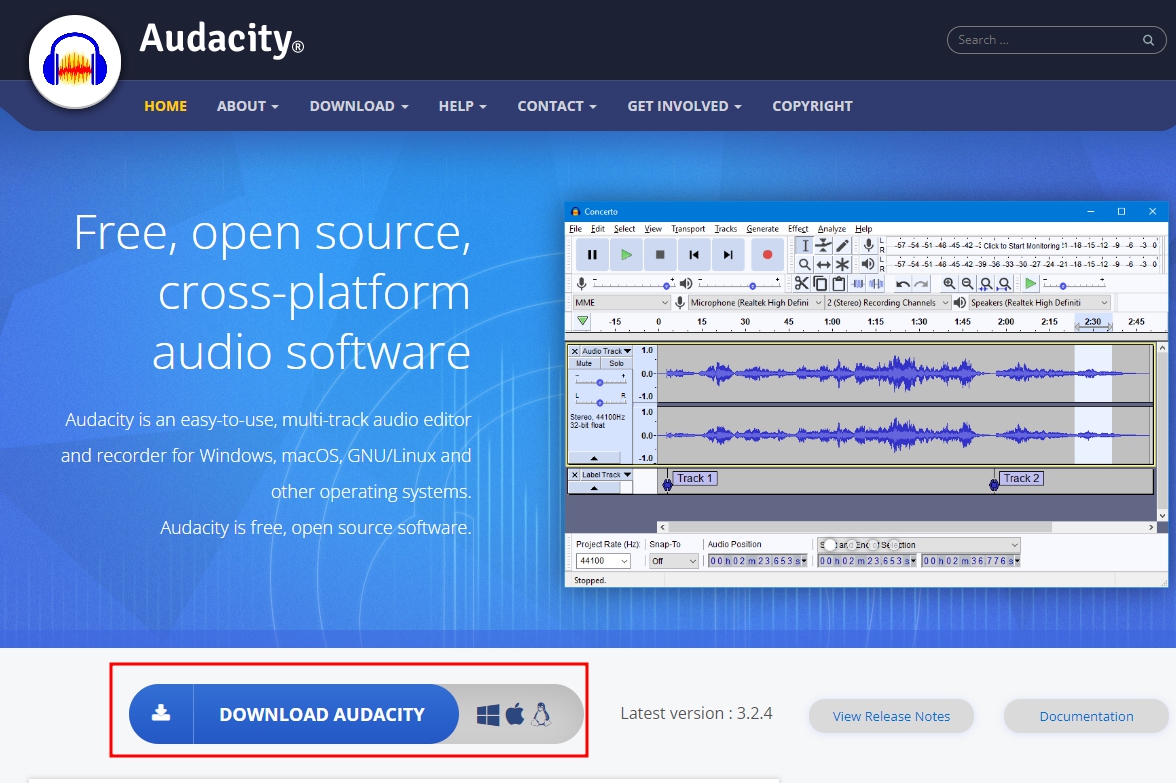Solo the Audio Track
The width and height of the screenshot is (1176, 783).
tap(616, 363)
